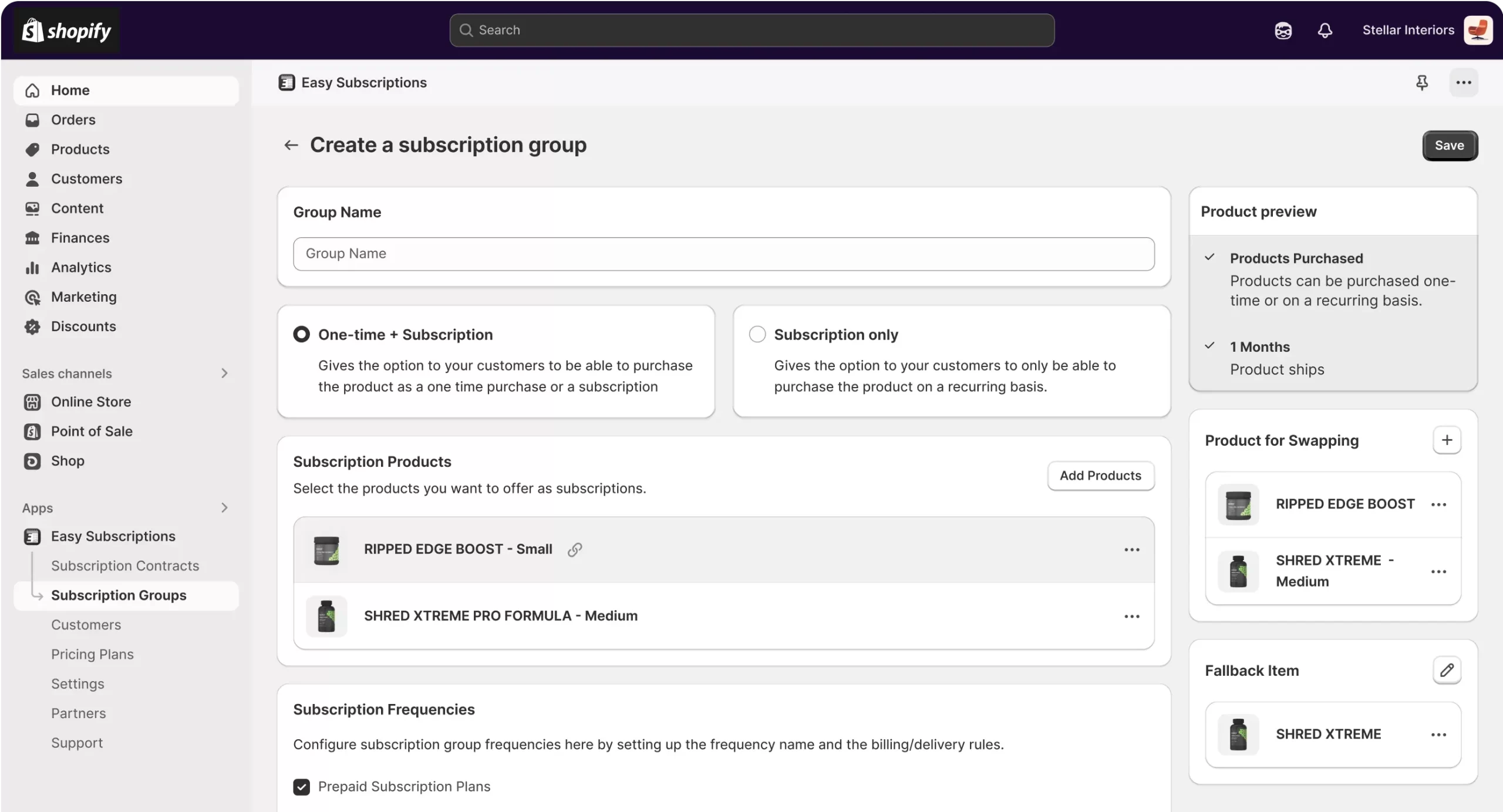The width and height of the screenshot is (1503, 812).
Task: Open Support sub-item
Action: point(76,743)
